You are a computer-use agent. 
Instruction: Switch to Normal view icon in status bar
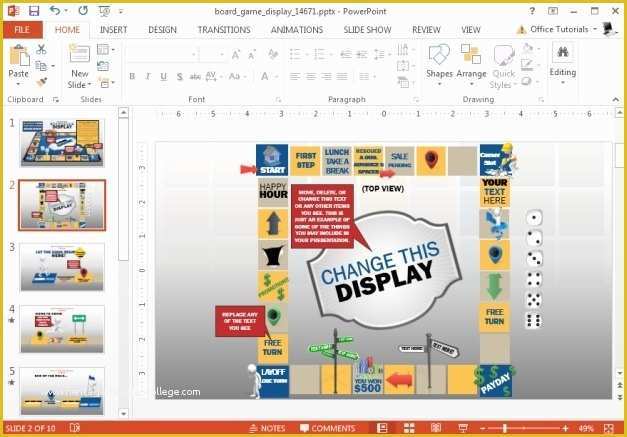(382, 428)
